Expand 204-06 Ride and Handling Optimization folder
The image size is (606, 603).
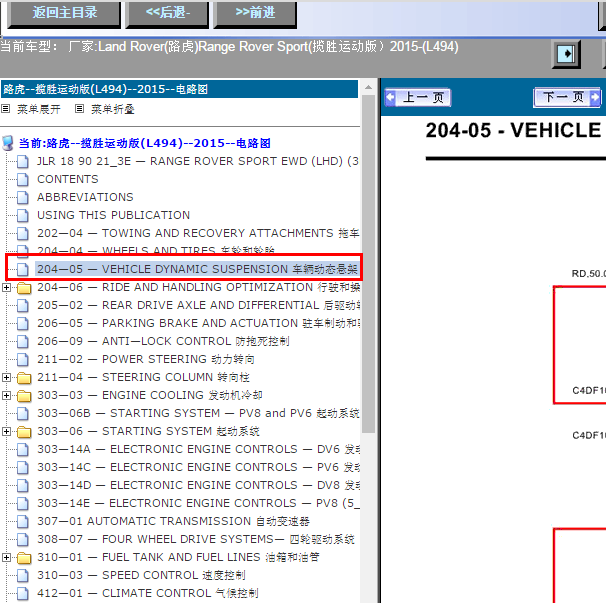(x=6, y=288)
